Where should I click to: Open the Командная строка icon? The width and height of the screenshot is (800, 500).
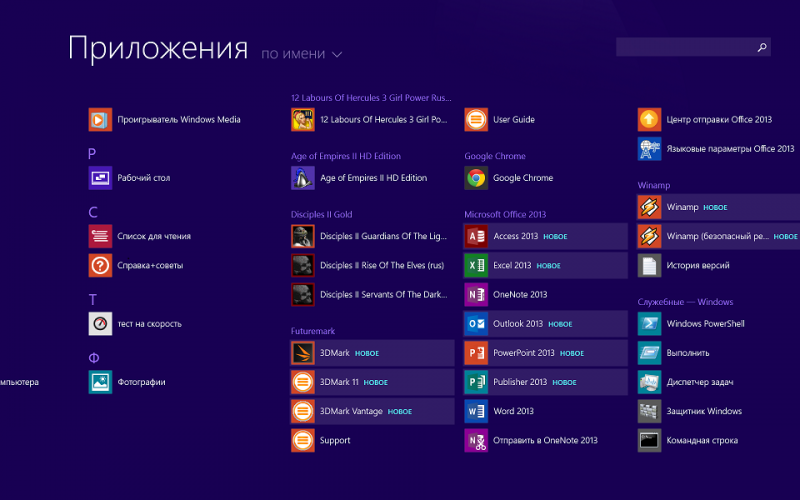650,440
